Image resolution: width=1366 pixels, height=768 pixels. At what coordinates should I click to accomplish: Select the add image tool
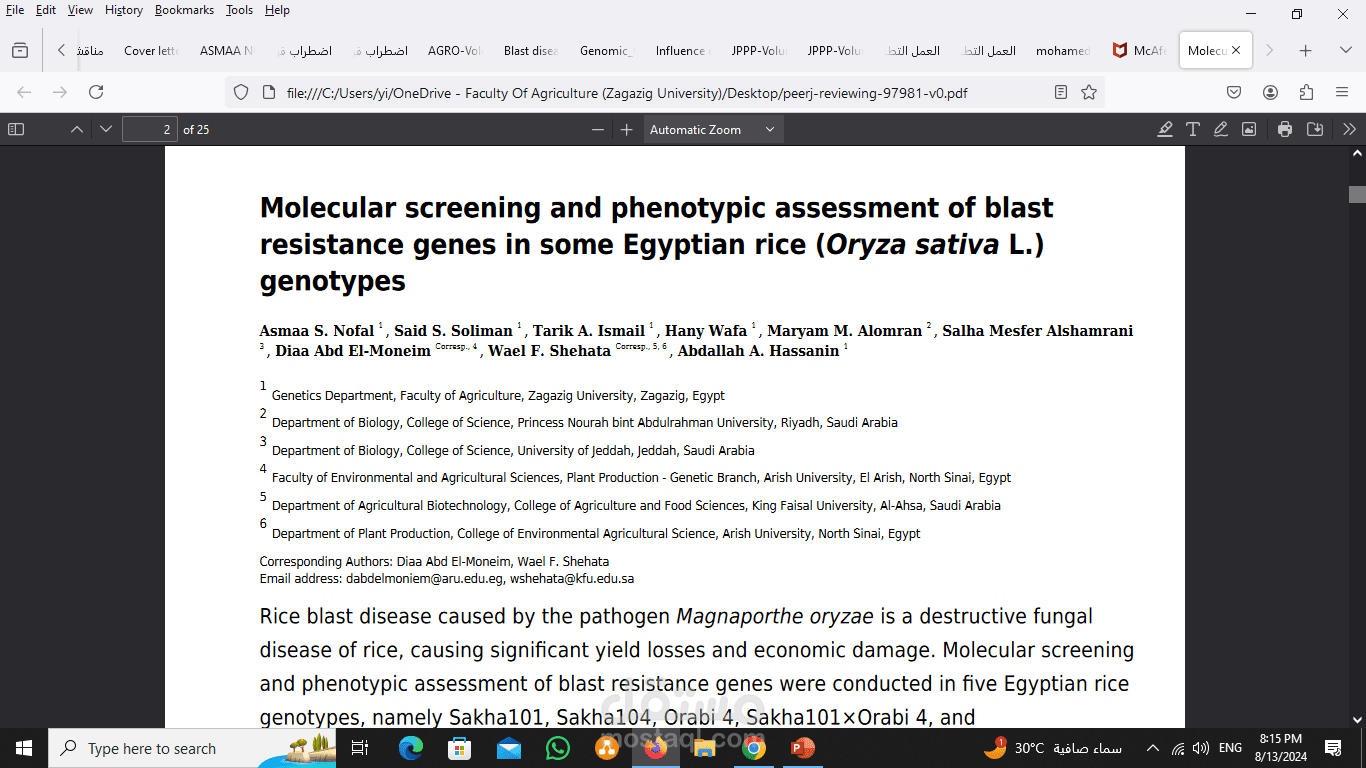tap(1249, 129)
